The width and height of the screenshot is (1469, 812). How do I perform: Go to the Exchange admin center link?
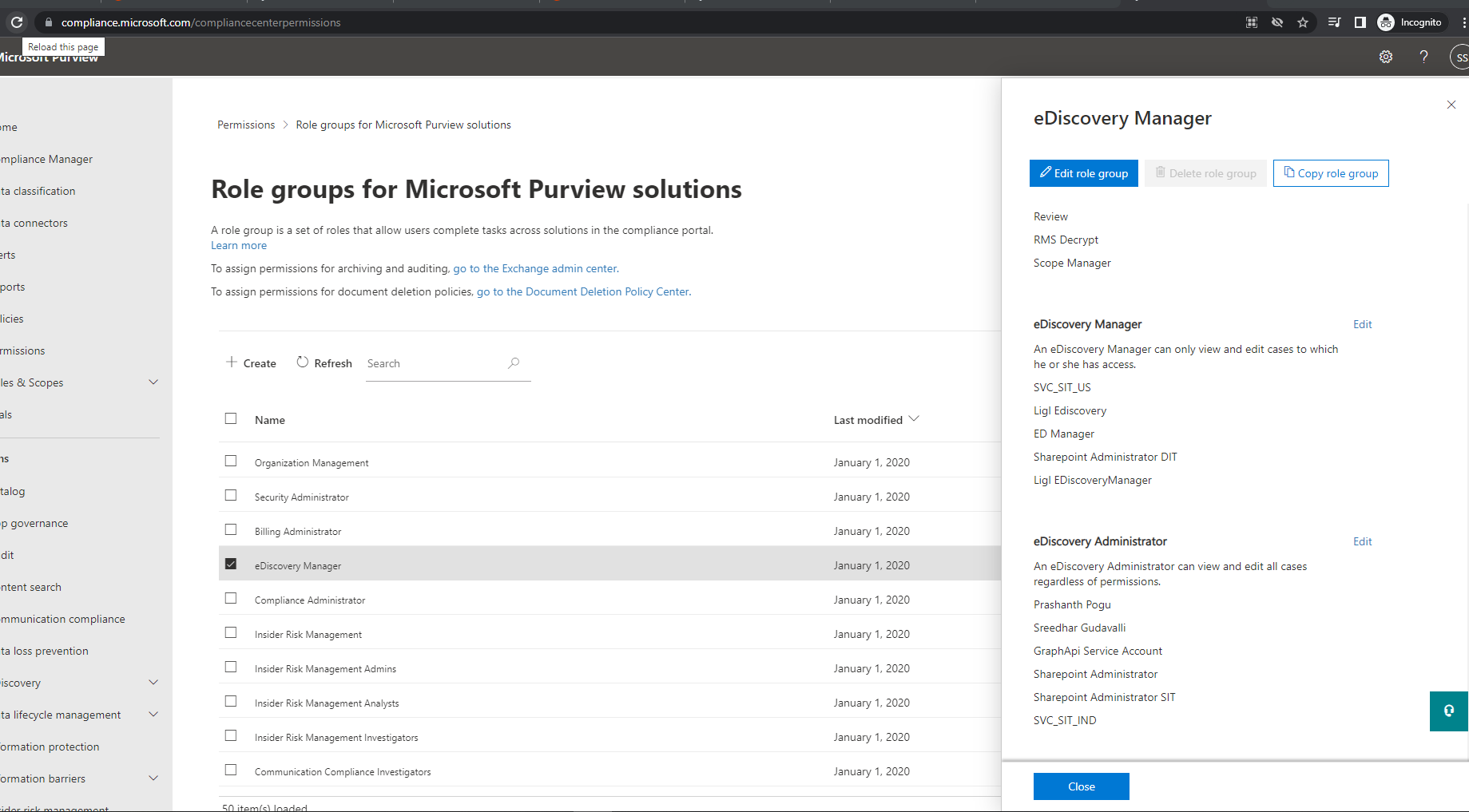pos(534,268)
